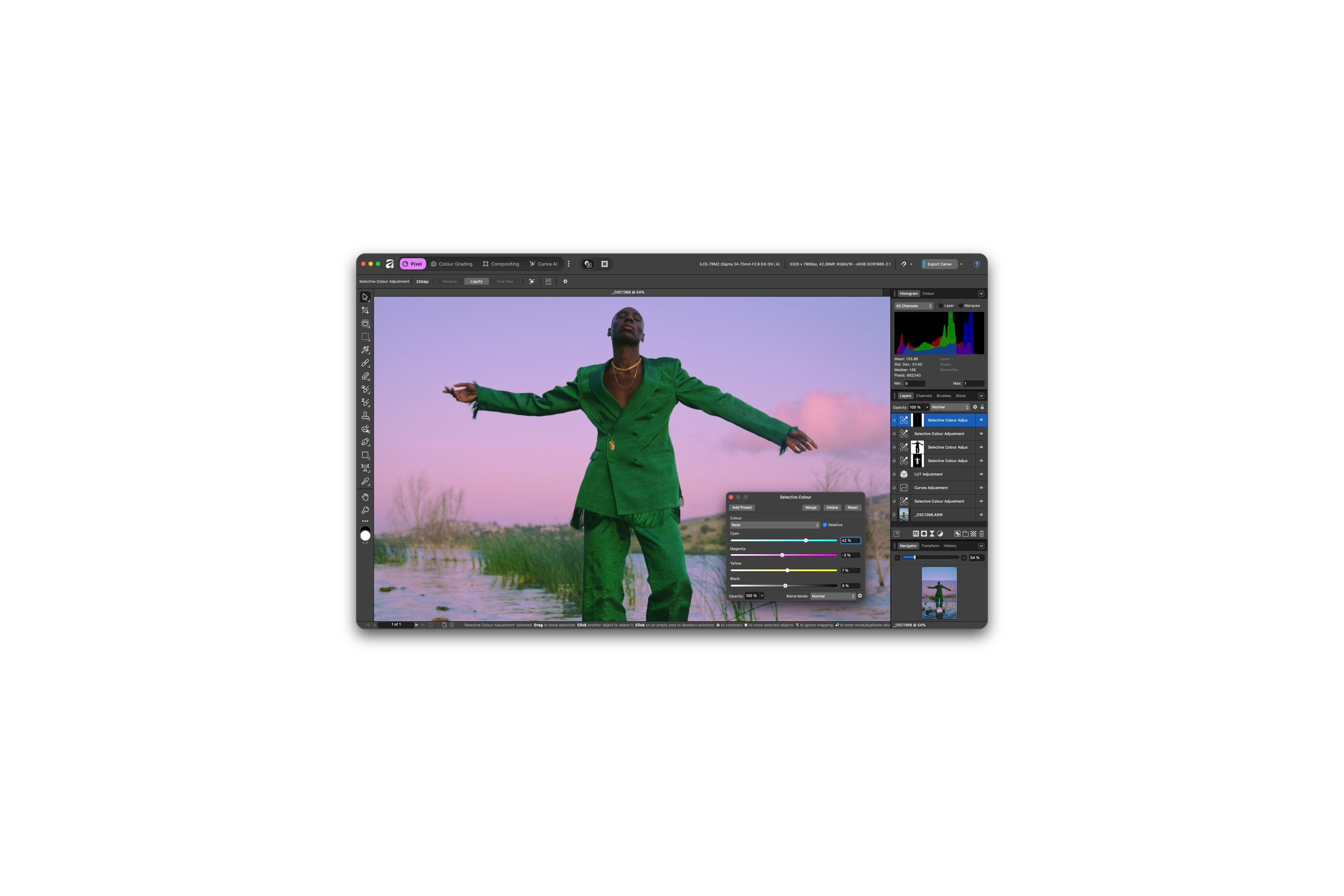This screenshot has width=1344, height=896.
Task: Click the Paint Brush tool
Action: point(365,363)
